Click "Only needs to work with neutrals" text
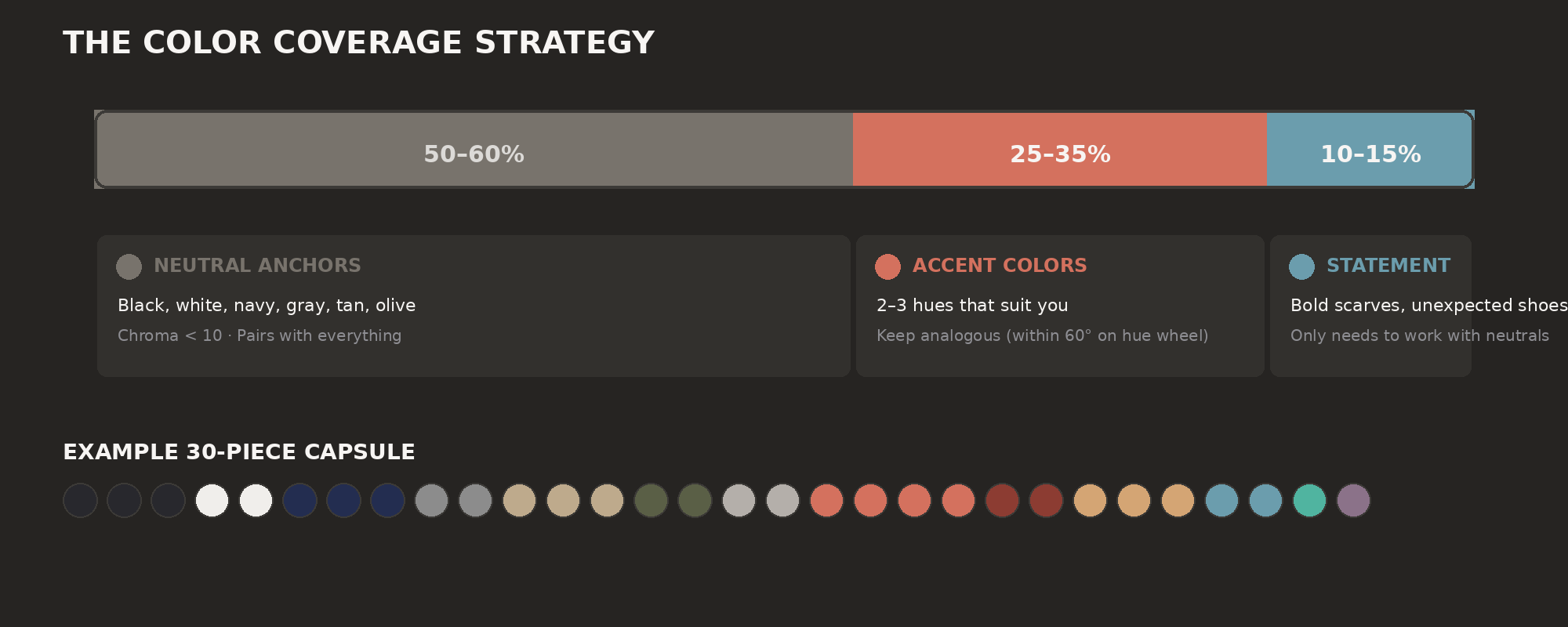The width and height of the screenshot is (1568, 627). click(x=1419, y=335)
